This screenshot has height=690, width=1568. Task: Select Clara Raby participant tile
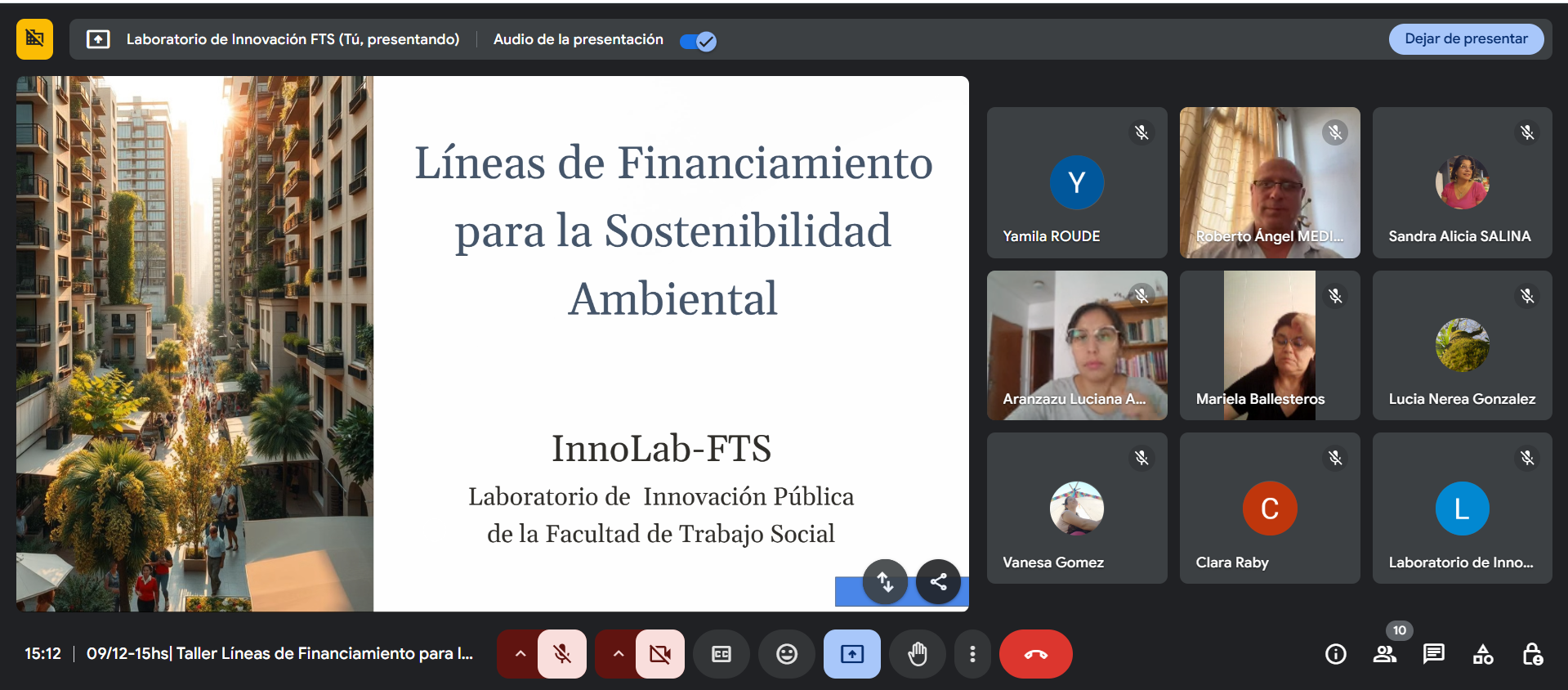(1270, 508)
